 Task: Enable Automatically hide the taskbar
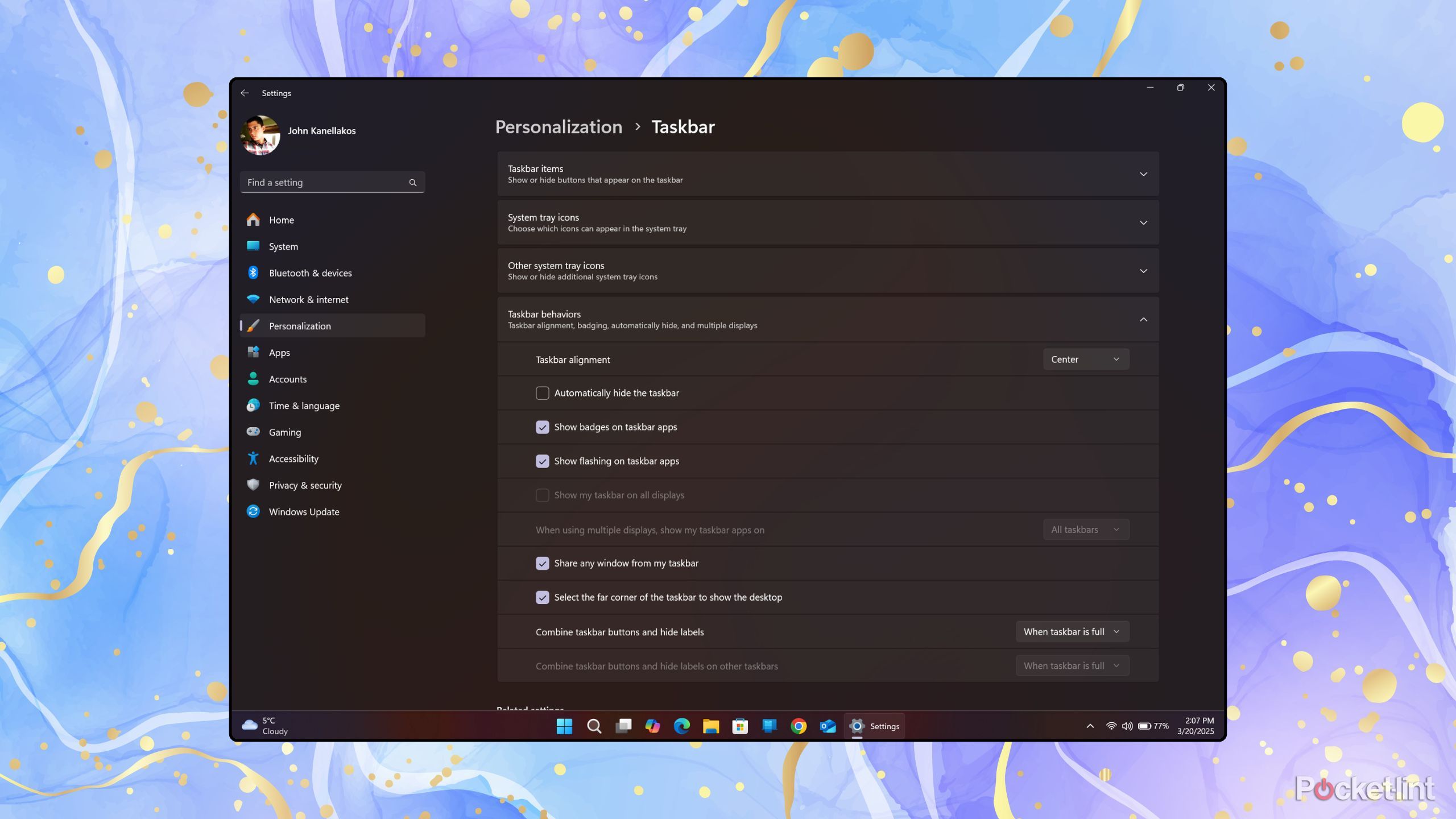543,393
